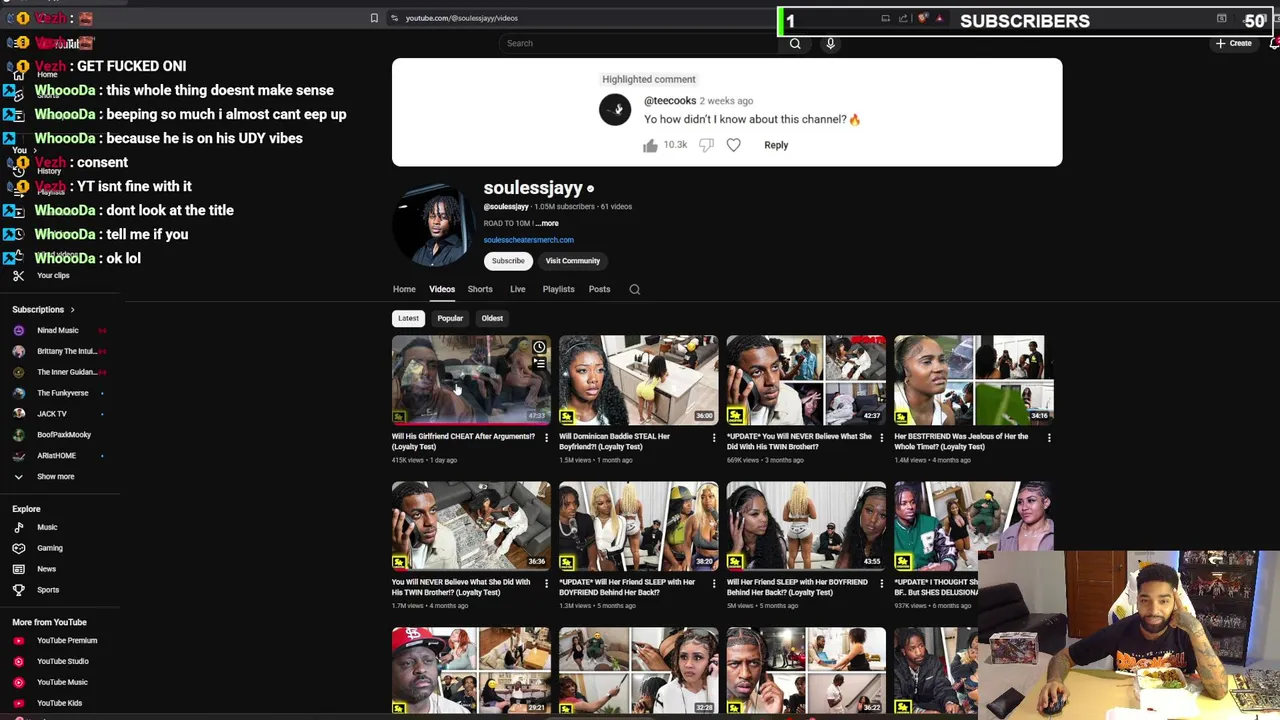Click the Create video button
The height and width of the screenshot is (720, 1280).
[1234, 43]
